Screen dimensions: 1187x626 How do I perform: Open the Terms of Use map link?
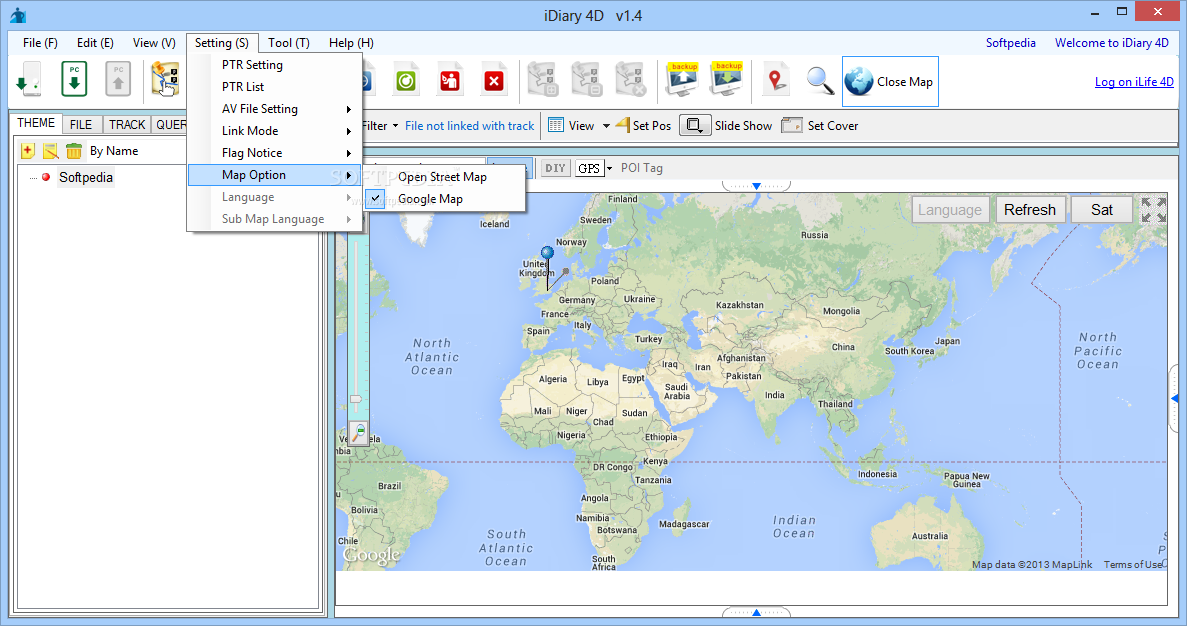click(1132, 564)
